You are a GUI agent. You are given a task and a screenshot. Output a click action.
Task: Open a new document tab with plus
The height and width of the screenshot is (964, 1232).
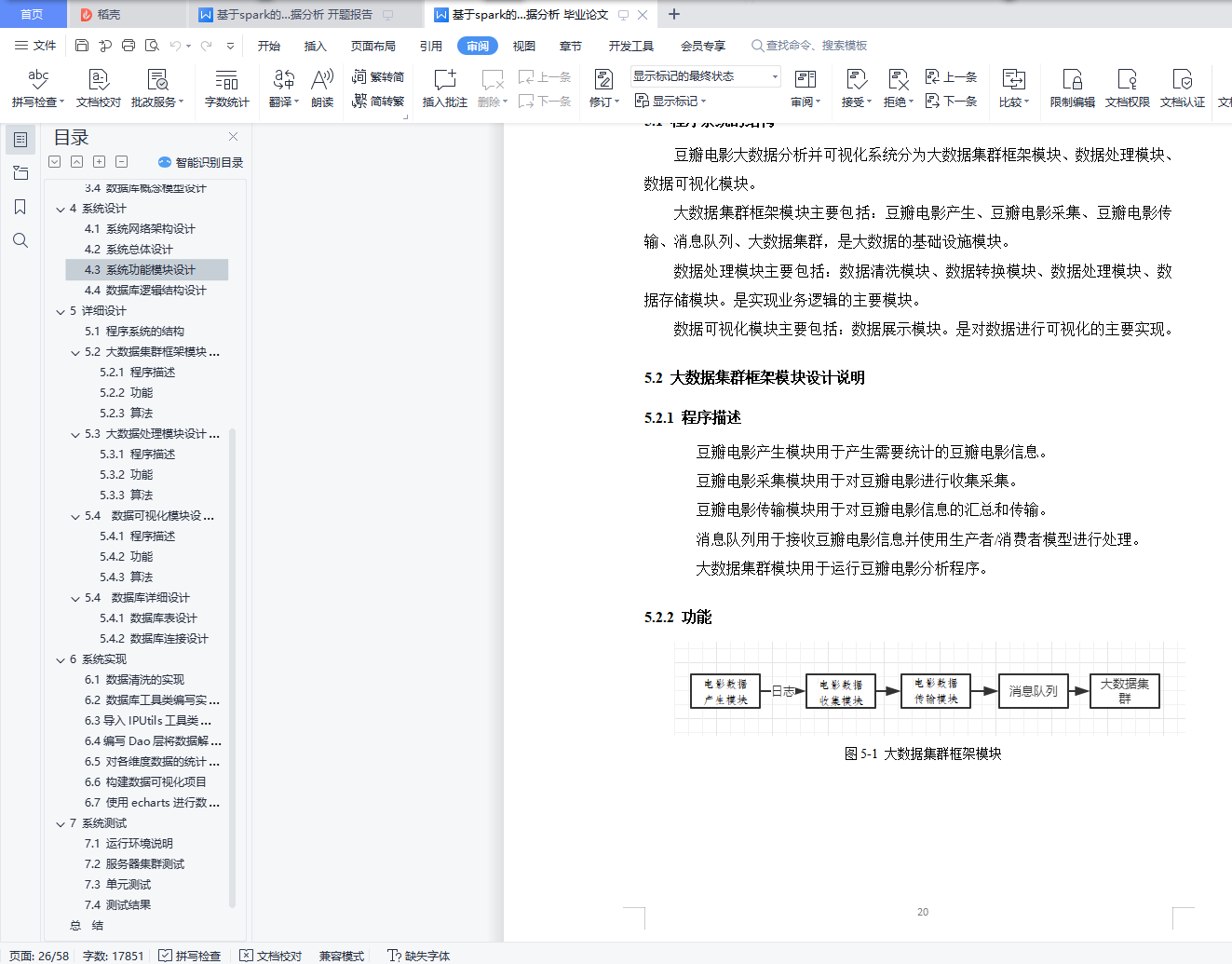coord(674,14)
